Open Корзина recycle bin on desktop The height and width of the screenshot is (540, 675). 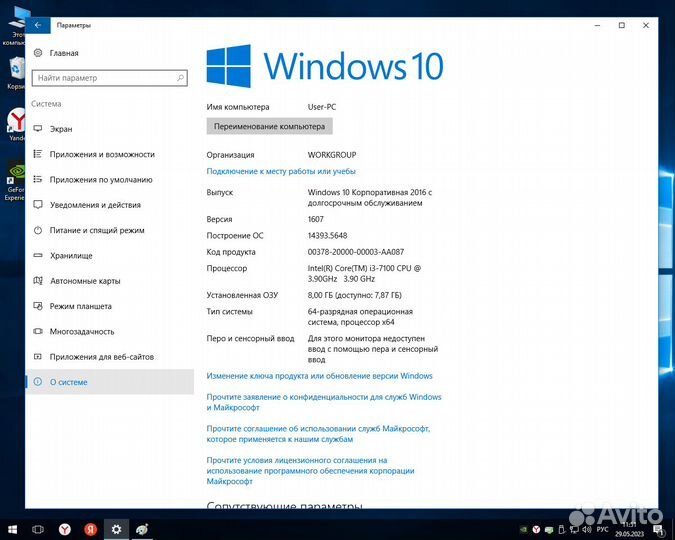(x=17, y=70)
